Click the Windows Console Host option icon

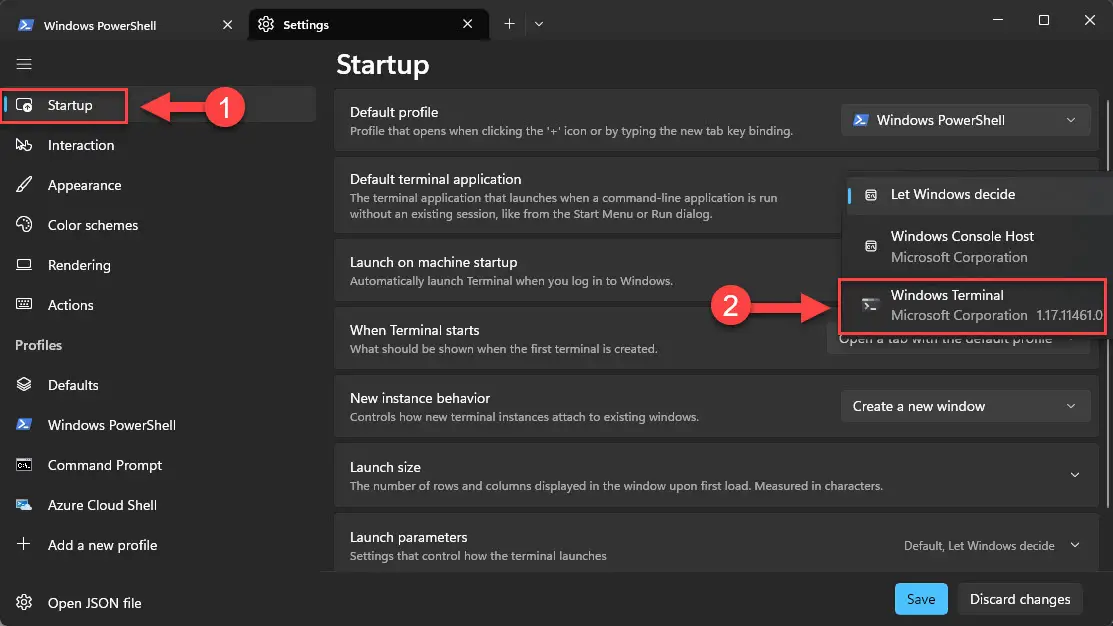click(871, 246)
